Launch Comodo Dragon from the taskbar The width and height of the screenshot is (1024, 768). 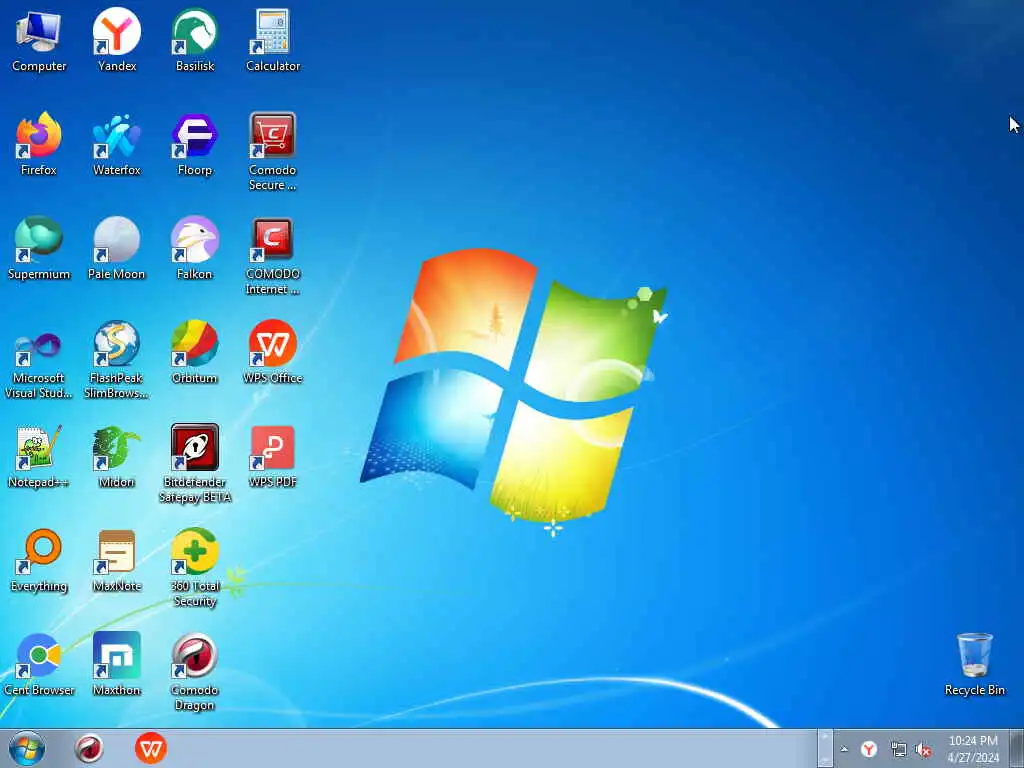click(x=89, y=748)
